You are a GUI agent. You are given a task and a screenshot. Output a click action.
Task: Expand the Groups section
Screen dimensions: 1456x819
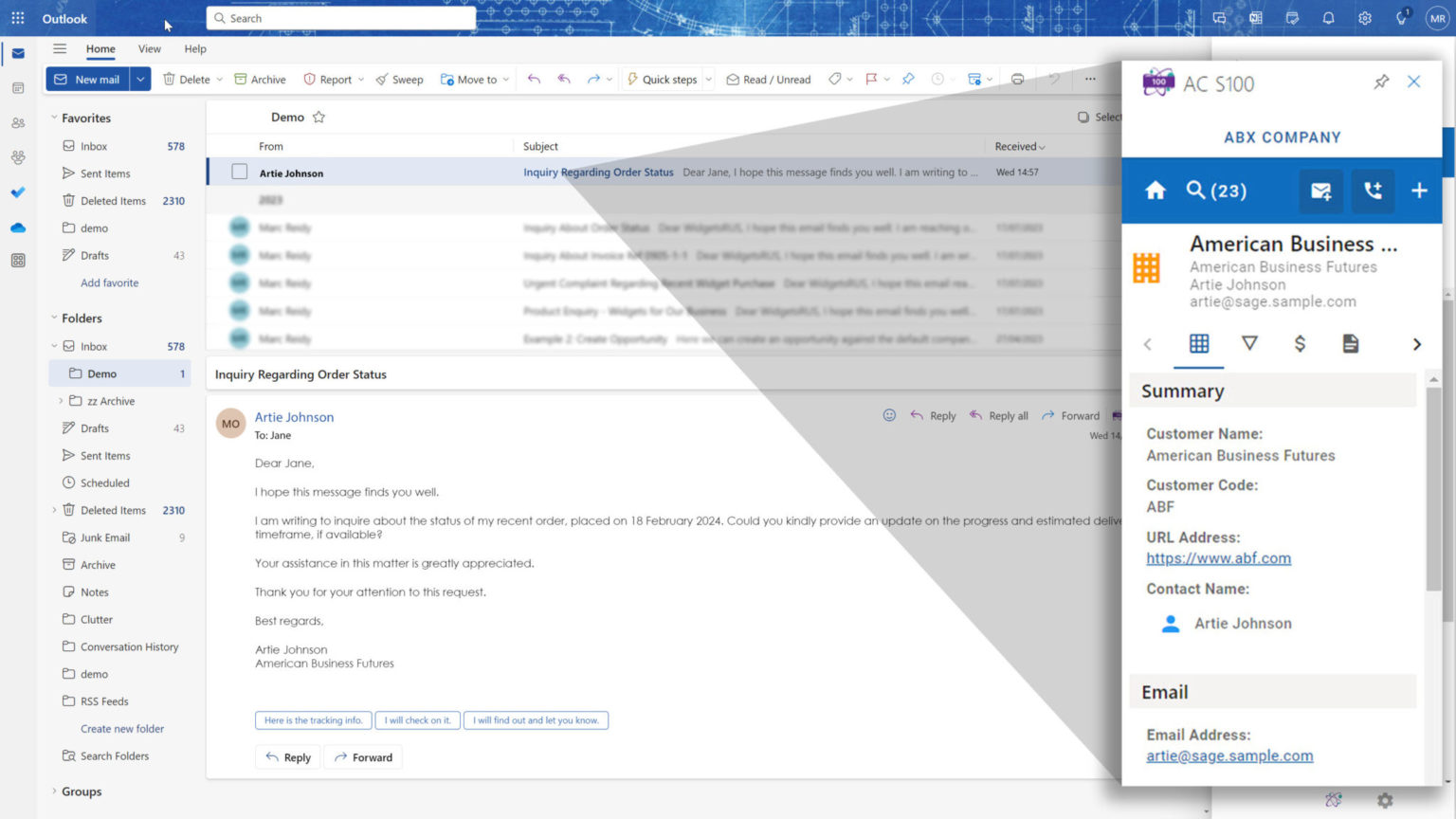pyautogui.click(x=54, y=792)
